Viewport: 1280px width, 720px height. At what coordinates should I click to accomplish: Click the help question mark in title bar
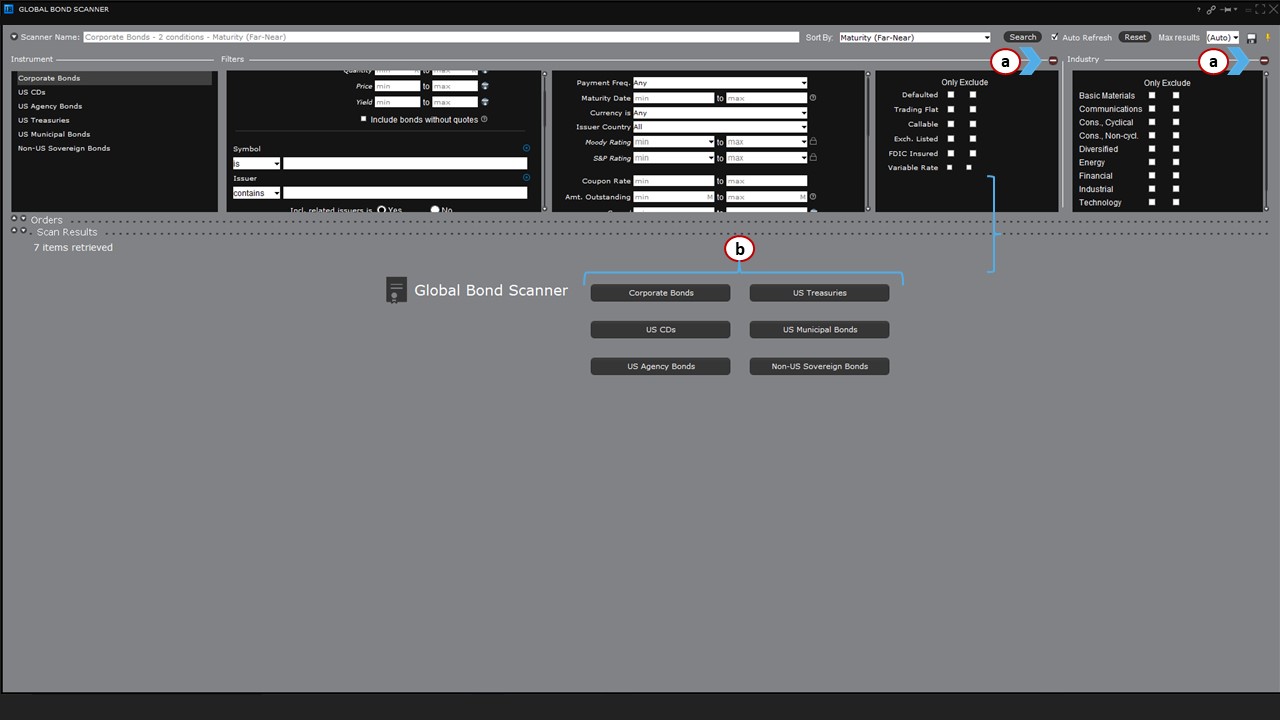(x=1198, y=9)
